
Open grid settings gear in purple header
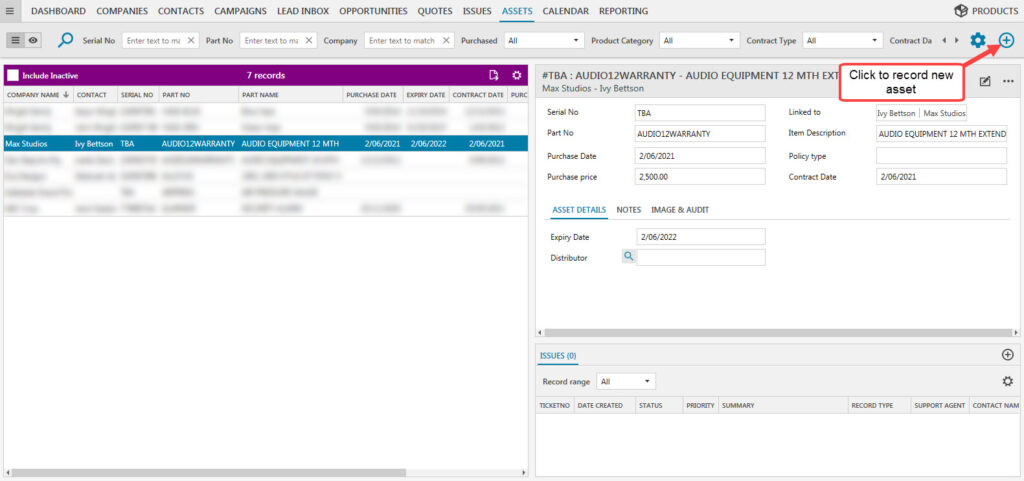(x=517, y=75)
